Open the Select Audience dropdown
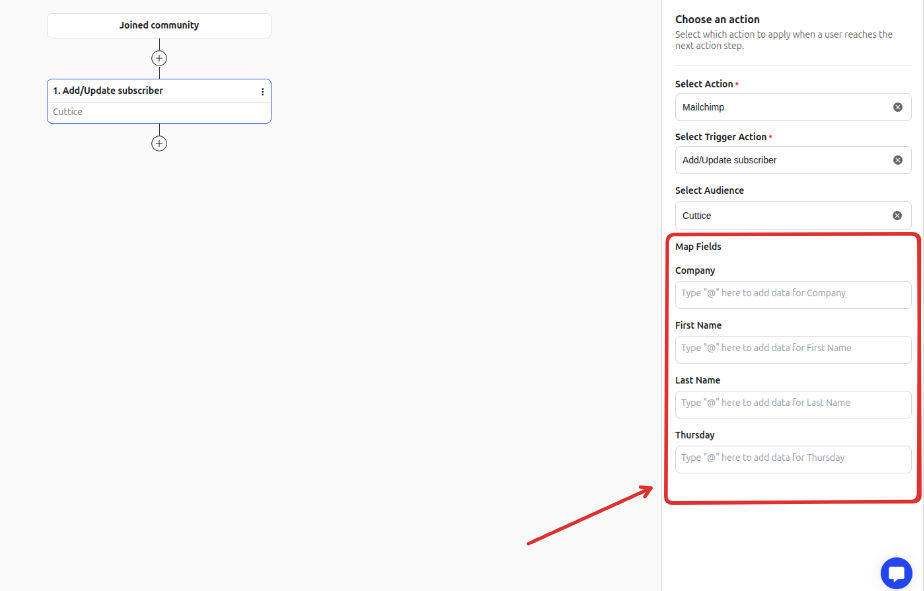This screenshot has width=924, height=591. (x=780, y=215)
